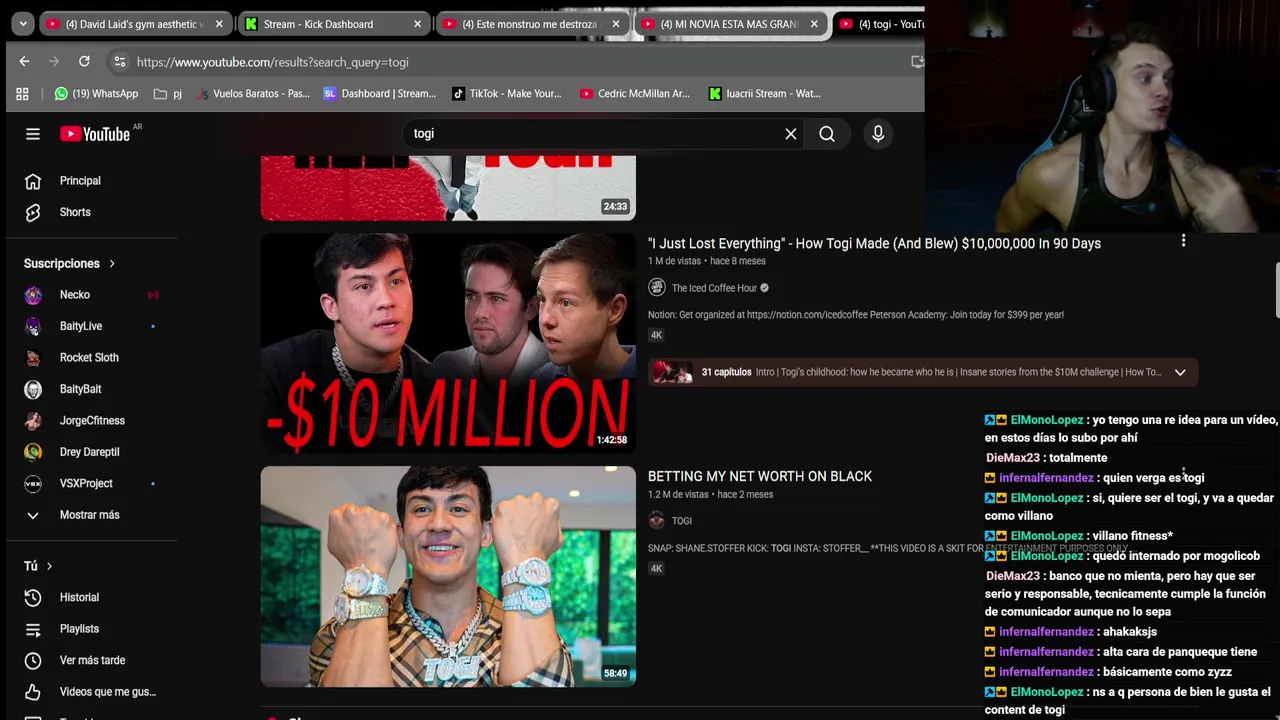Visit The Iced Coffee Hour channel

pos(714,288)
